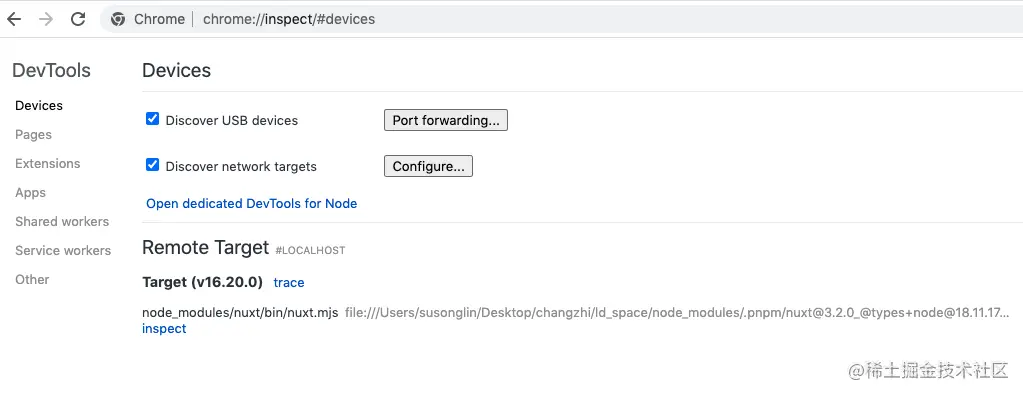The image size is (1023, 395).
Task: Switch to Pages in the sidebar
Action: (33, 134)
